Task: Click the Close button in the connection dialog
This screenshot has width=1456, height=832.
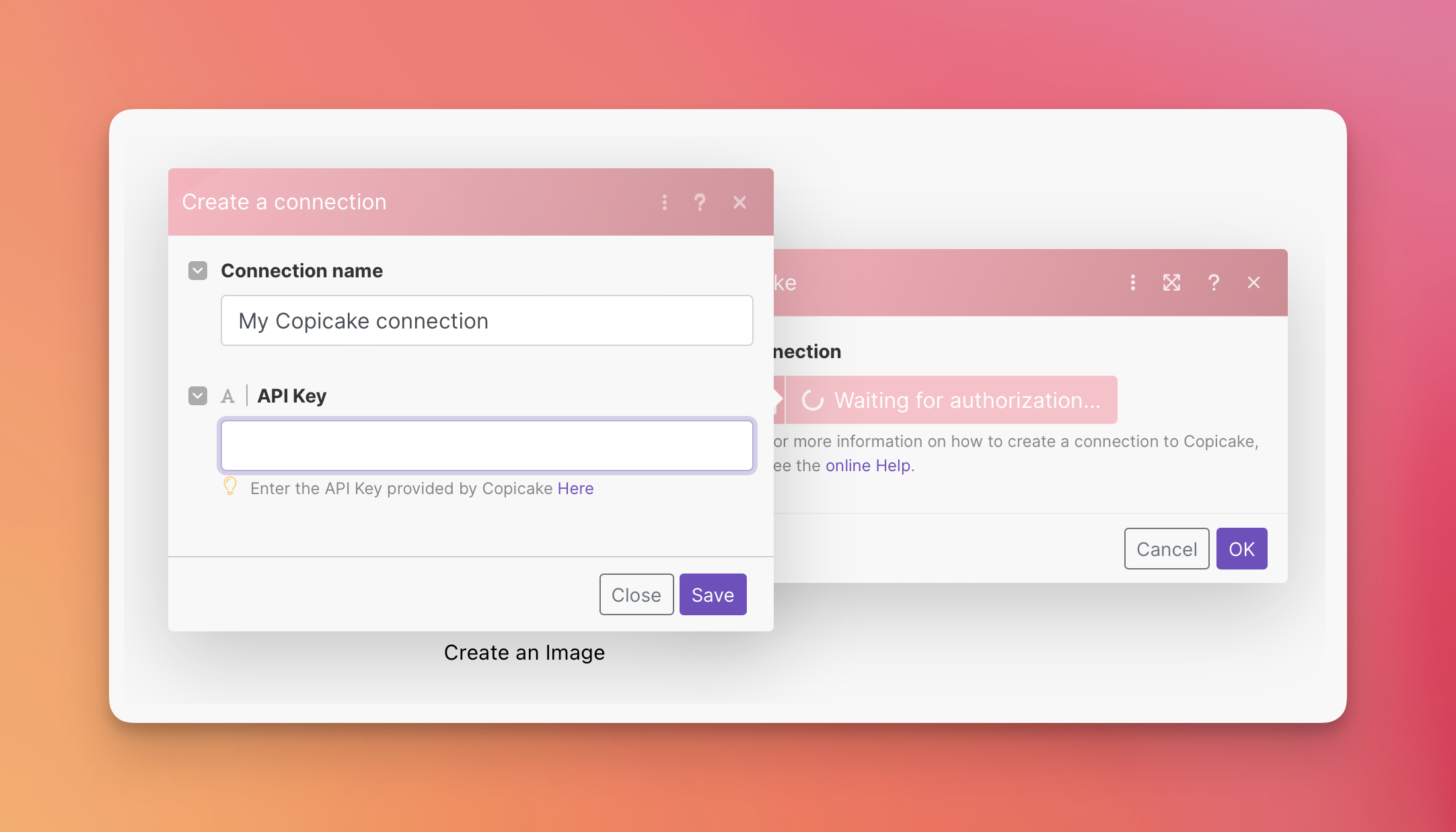Action: point(636,594)
